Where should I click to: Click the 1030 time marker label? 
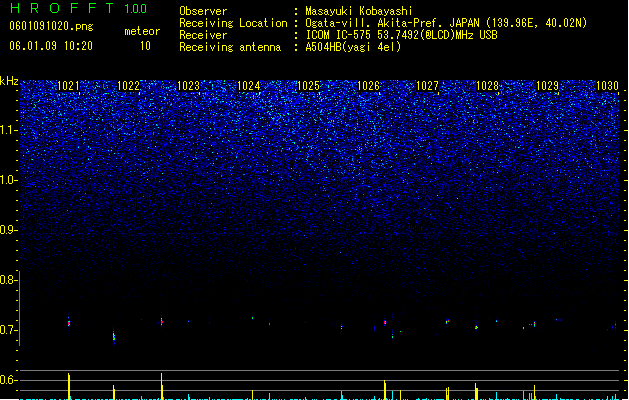(607, 86)
